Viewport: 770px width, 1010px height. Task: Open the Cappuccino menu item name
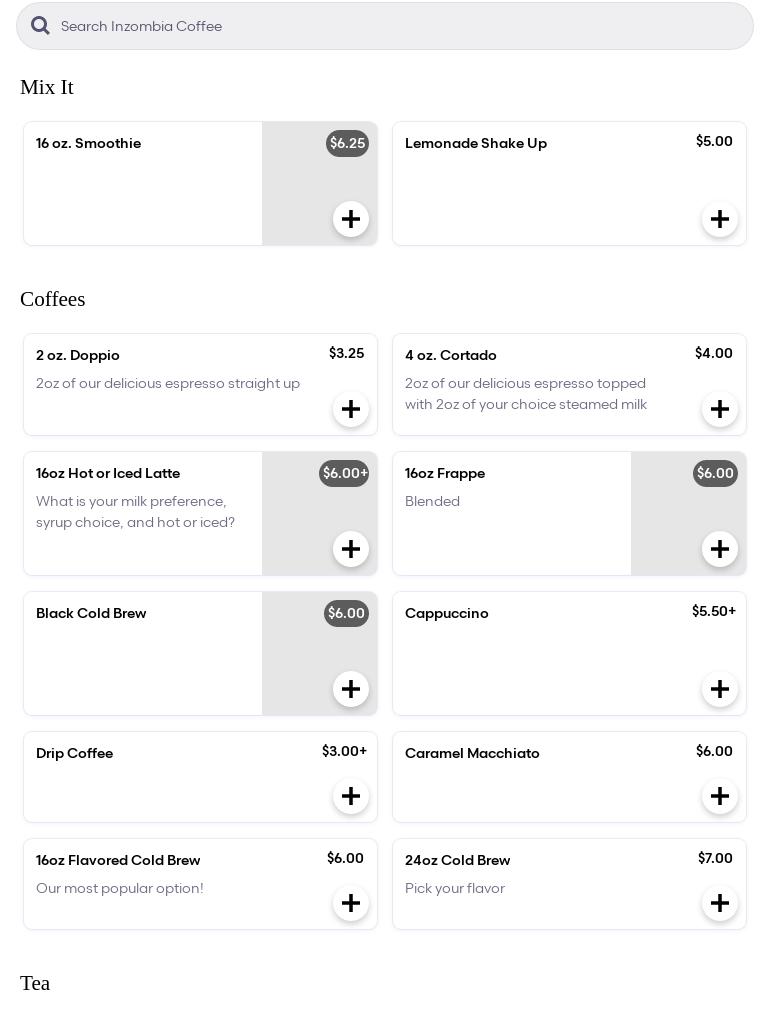point(447,613)
